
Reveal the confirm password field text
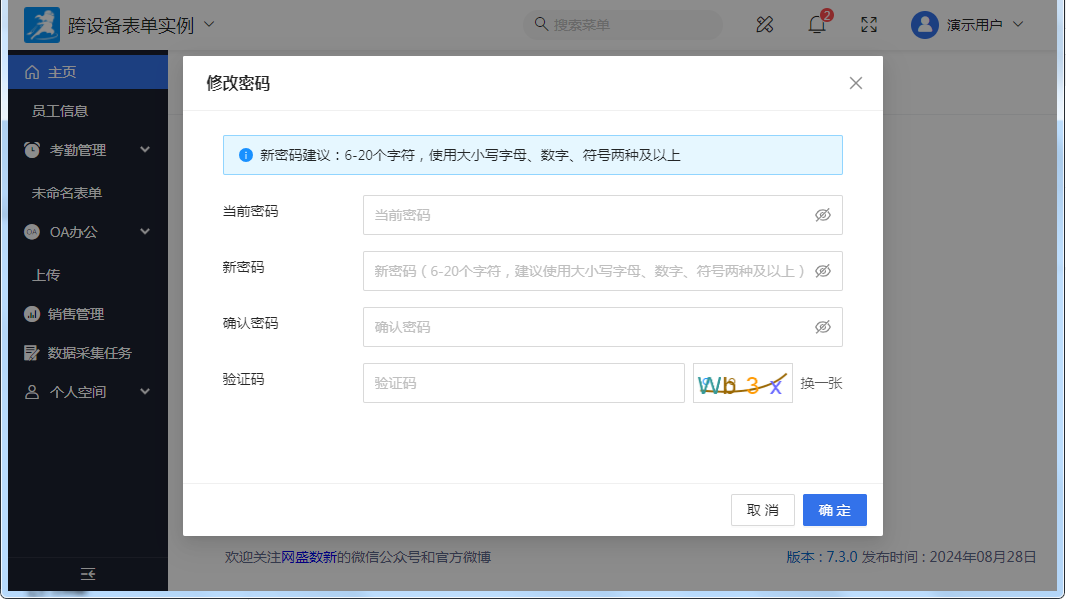(822, 327)
